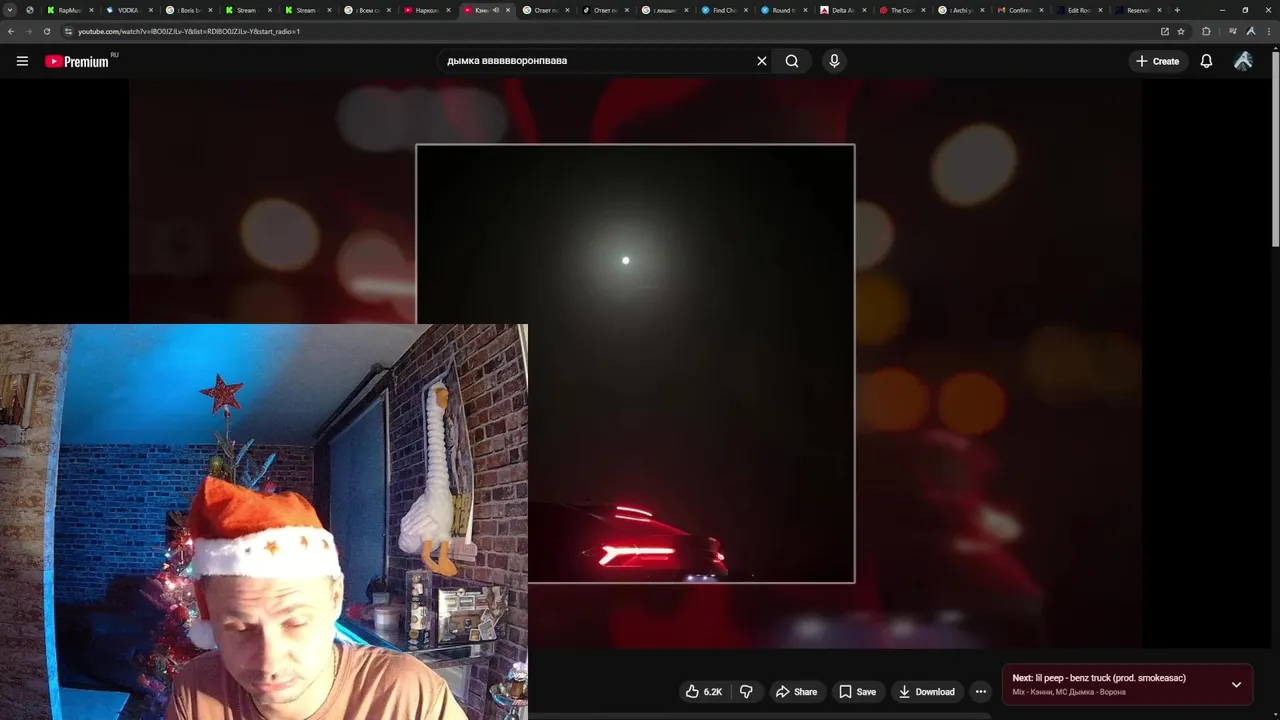Go back with the browser back arrow

click(11, 31)
